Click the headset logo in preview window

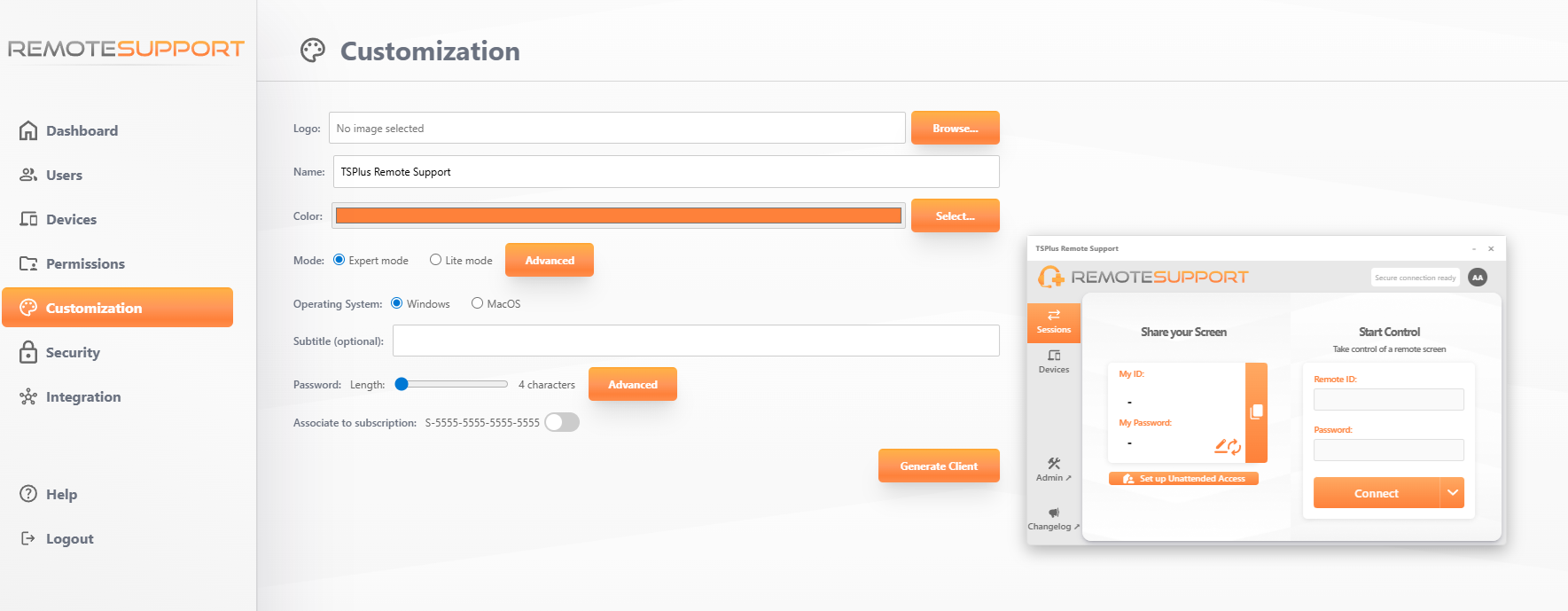(x=1051, y=278)
